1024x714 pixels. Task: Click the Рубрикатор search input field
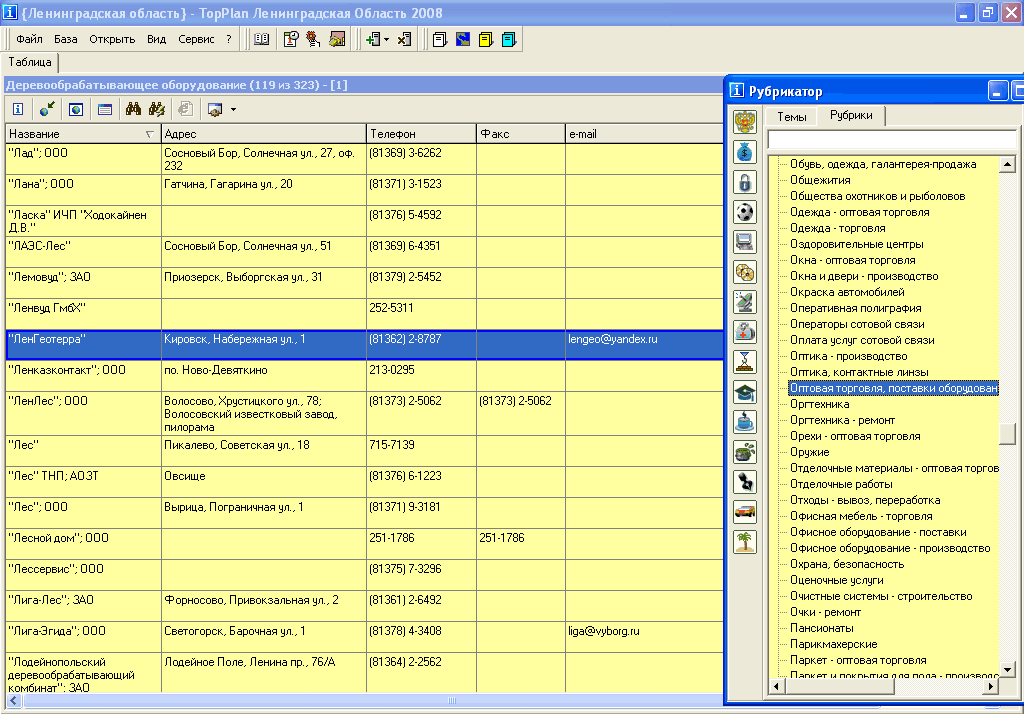[892, 139]
